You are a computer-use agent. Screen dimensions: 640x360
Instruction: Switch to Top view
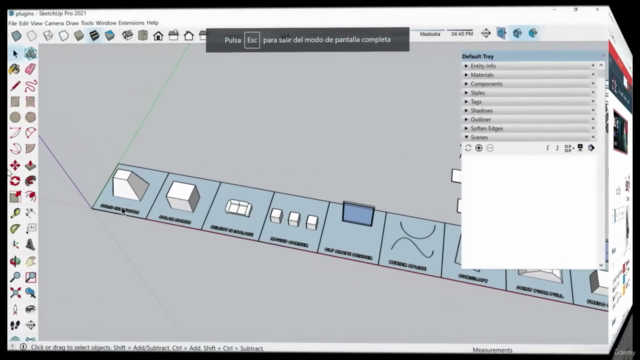coord(143,36)
